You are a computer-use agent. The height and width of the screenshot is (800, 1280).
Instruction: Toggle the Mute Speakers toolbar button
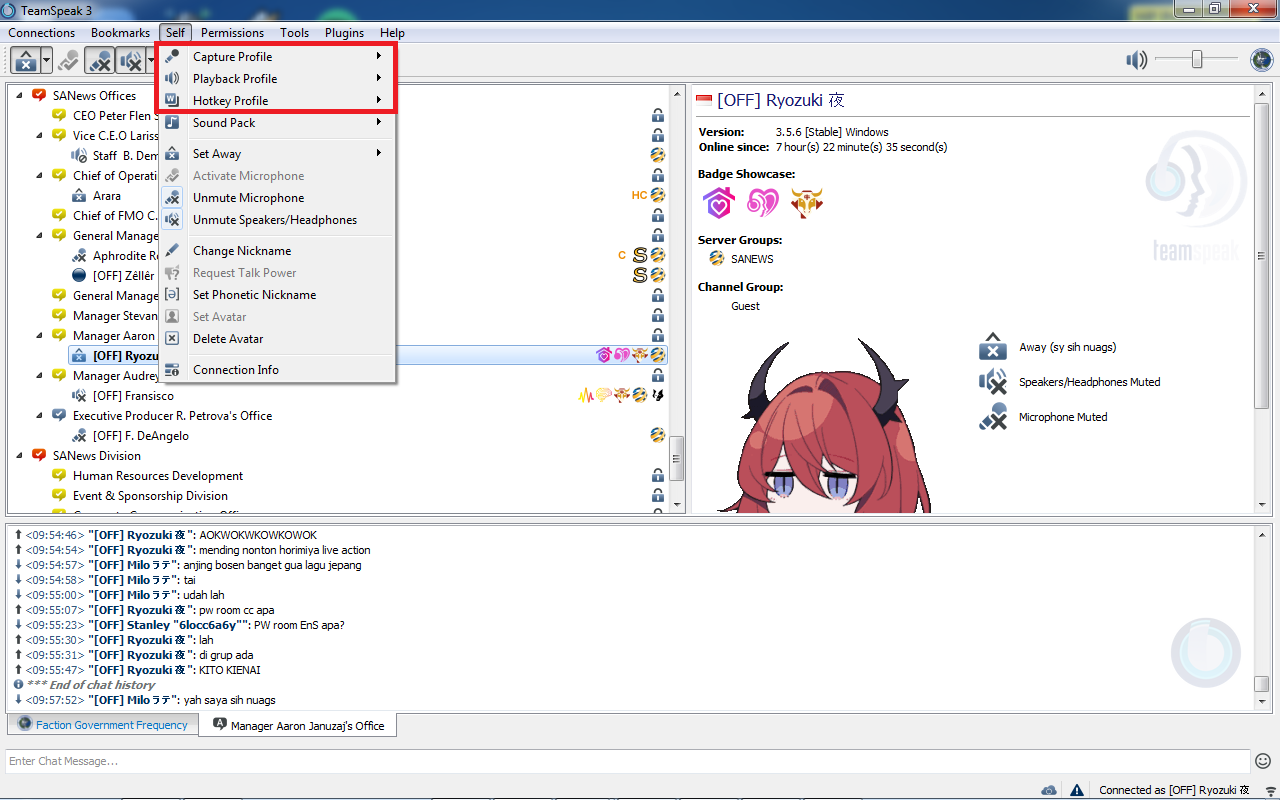pyautogui.click(x=130, y=61)
